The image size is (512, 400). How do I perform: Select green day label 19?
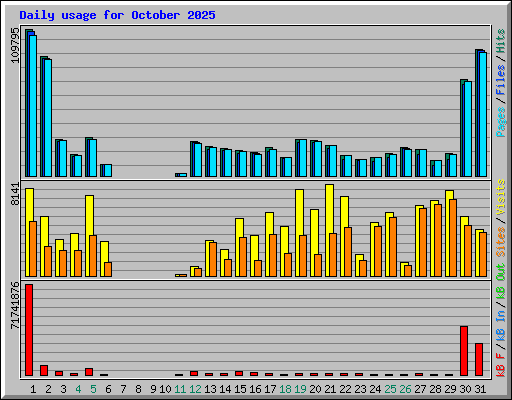pyautogui.click(x=300, y=389)
